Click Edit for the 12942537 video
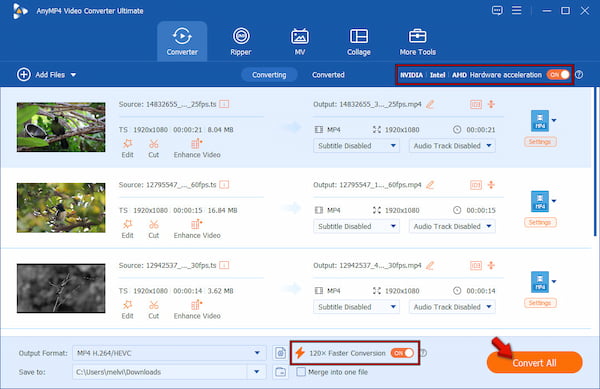The image size is (600, 389). click(127, 310)
